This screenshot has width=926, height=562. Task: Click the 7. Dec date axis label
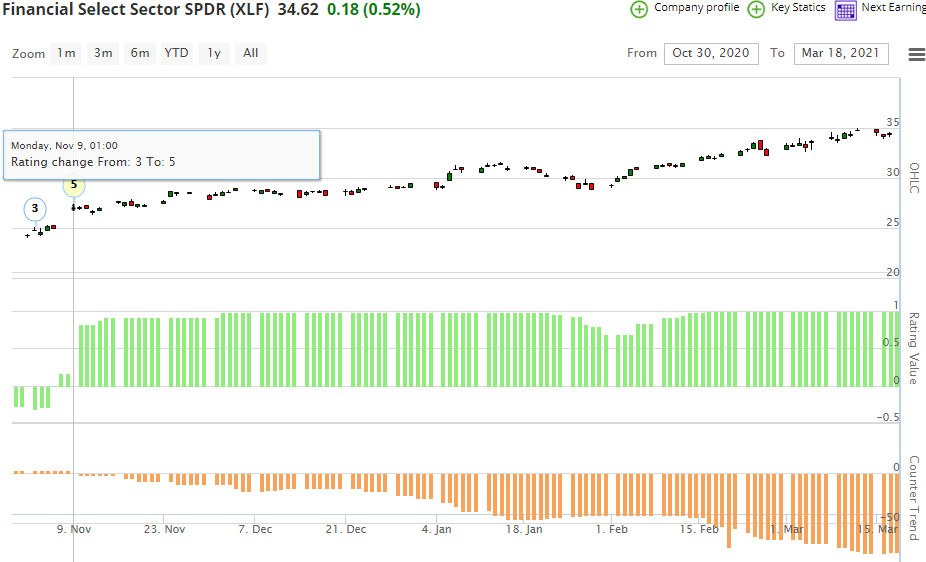pyautogui.click(x=255, y=530)
